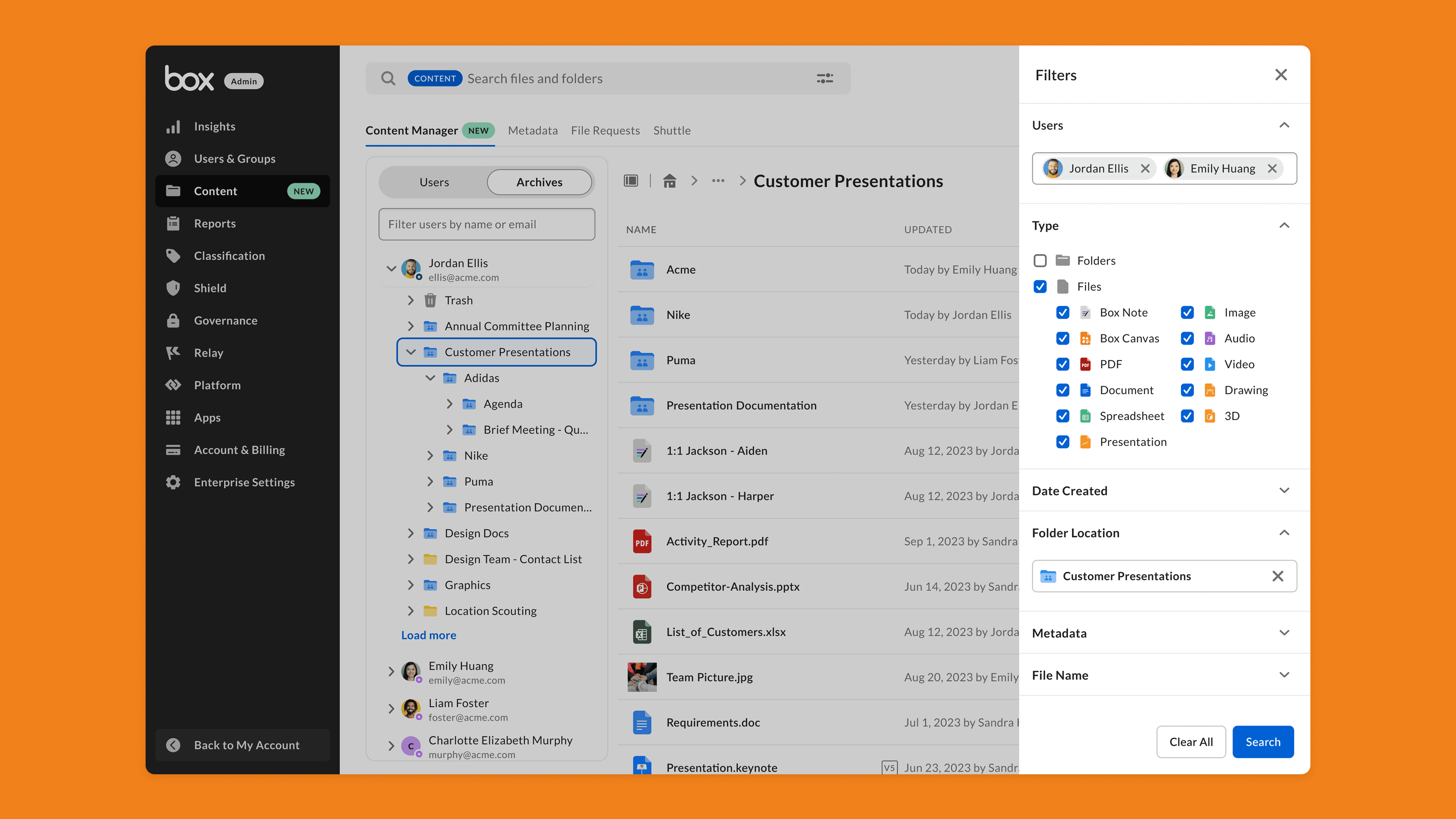
Task: Uncheck the PDF checkbox
Action: (1062, 364)
